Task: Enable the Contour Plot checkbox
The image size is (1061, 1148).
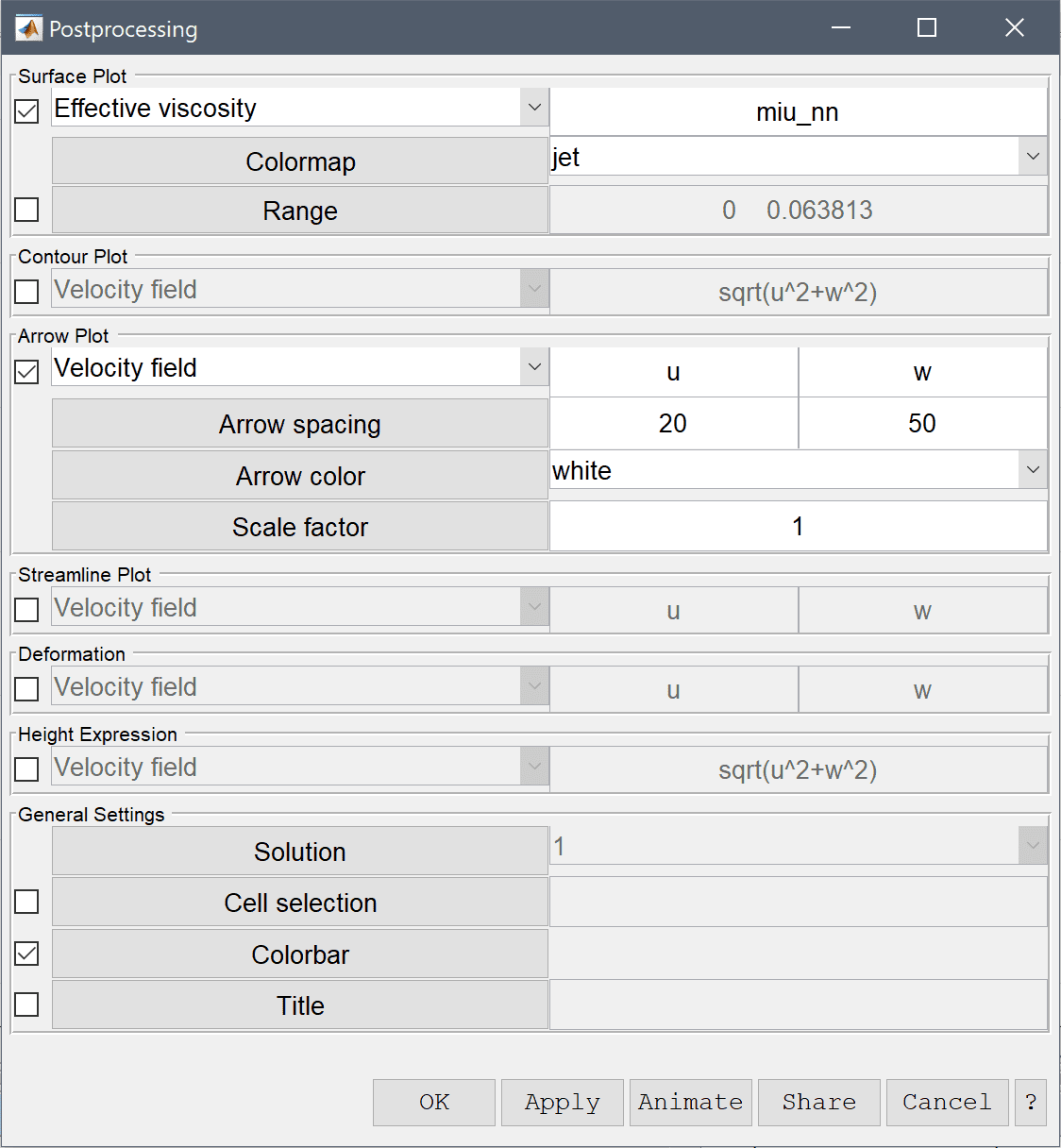Action: [x=26, y=292]
